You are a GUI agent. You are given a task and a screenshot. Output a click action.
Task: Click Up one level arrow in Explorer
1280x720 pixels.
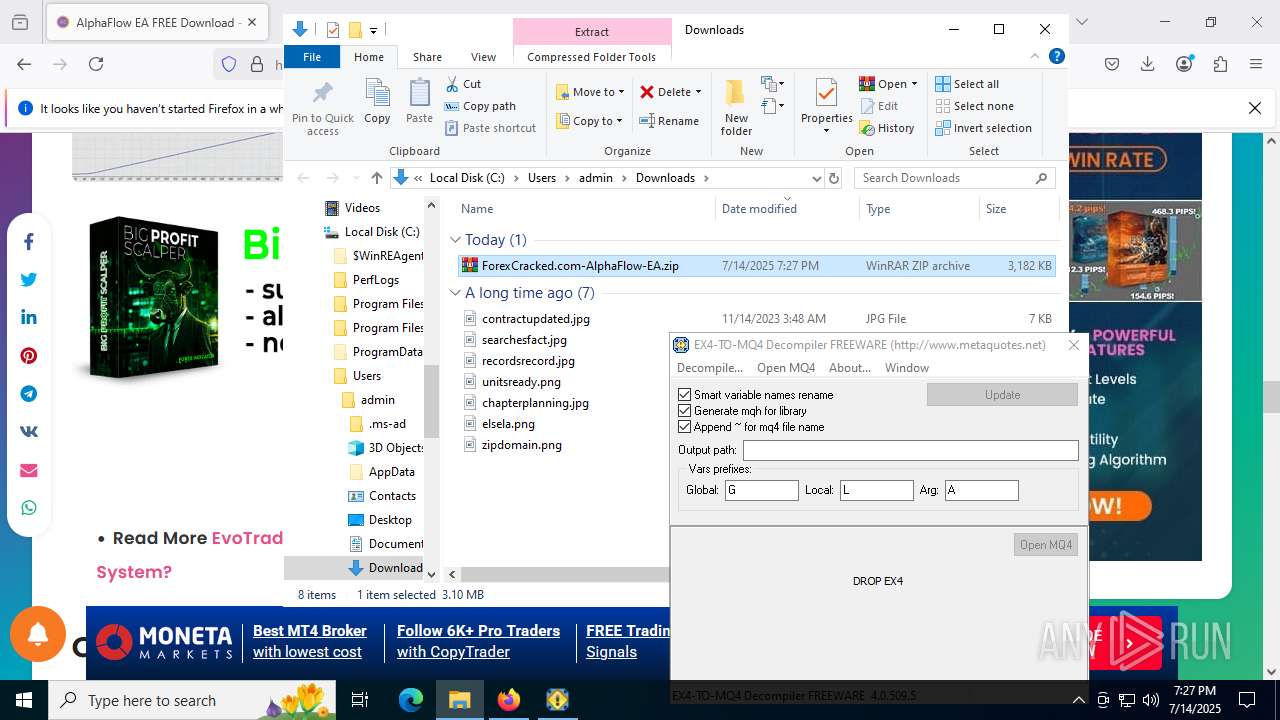[376, 178]
